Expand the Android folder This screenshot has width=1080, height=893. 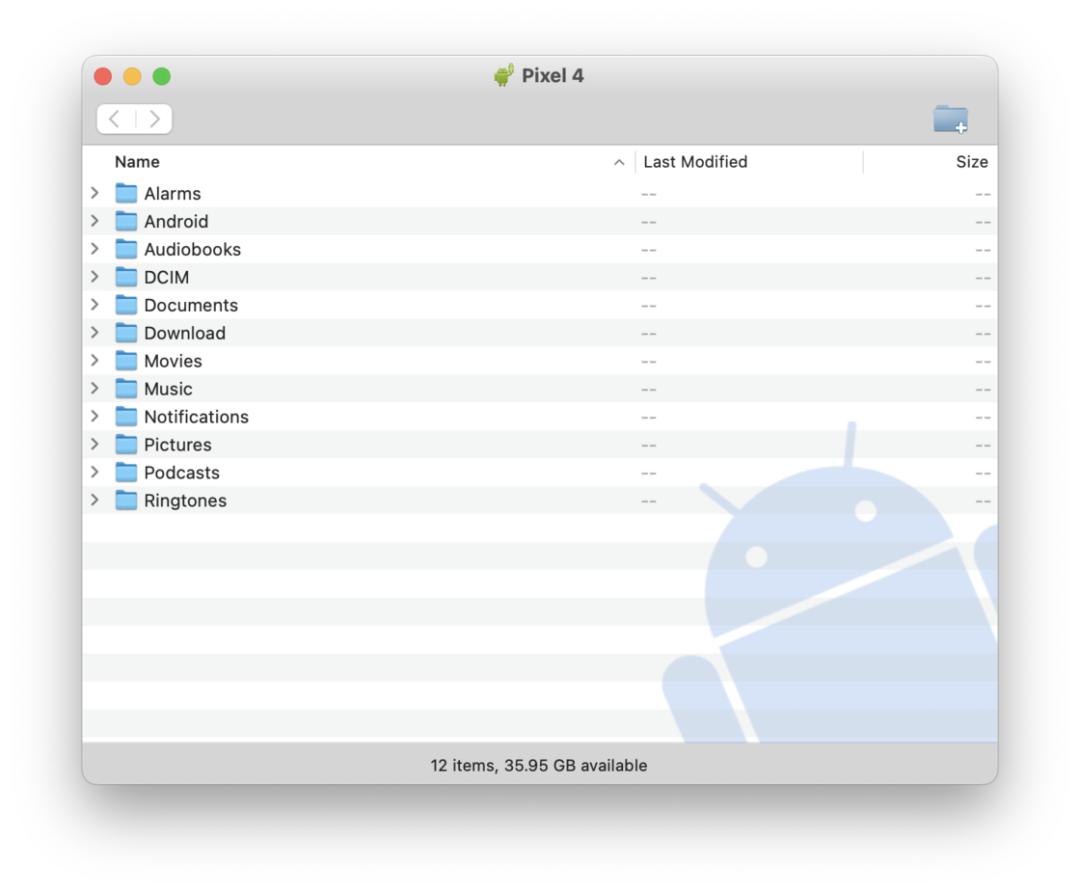click(x=95, y=221)
